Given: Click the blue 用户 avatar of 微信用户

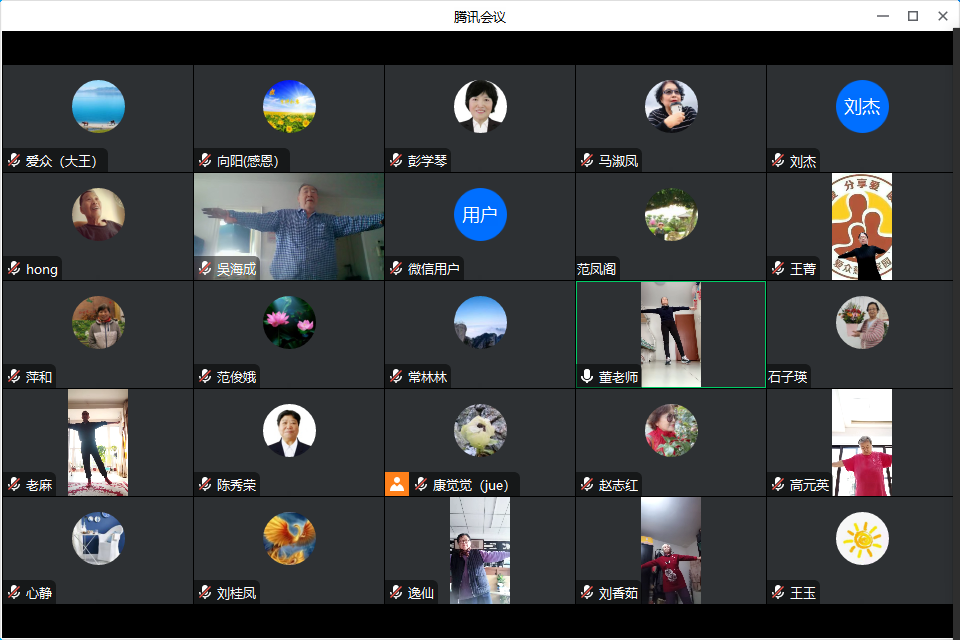Looking at the screenshot, I should pos(480,215).
